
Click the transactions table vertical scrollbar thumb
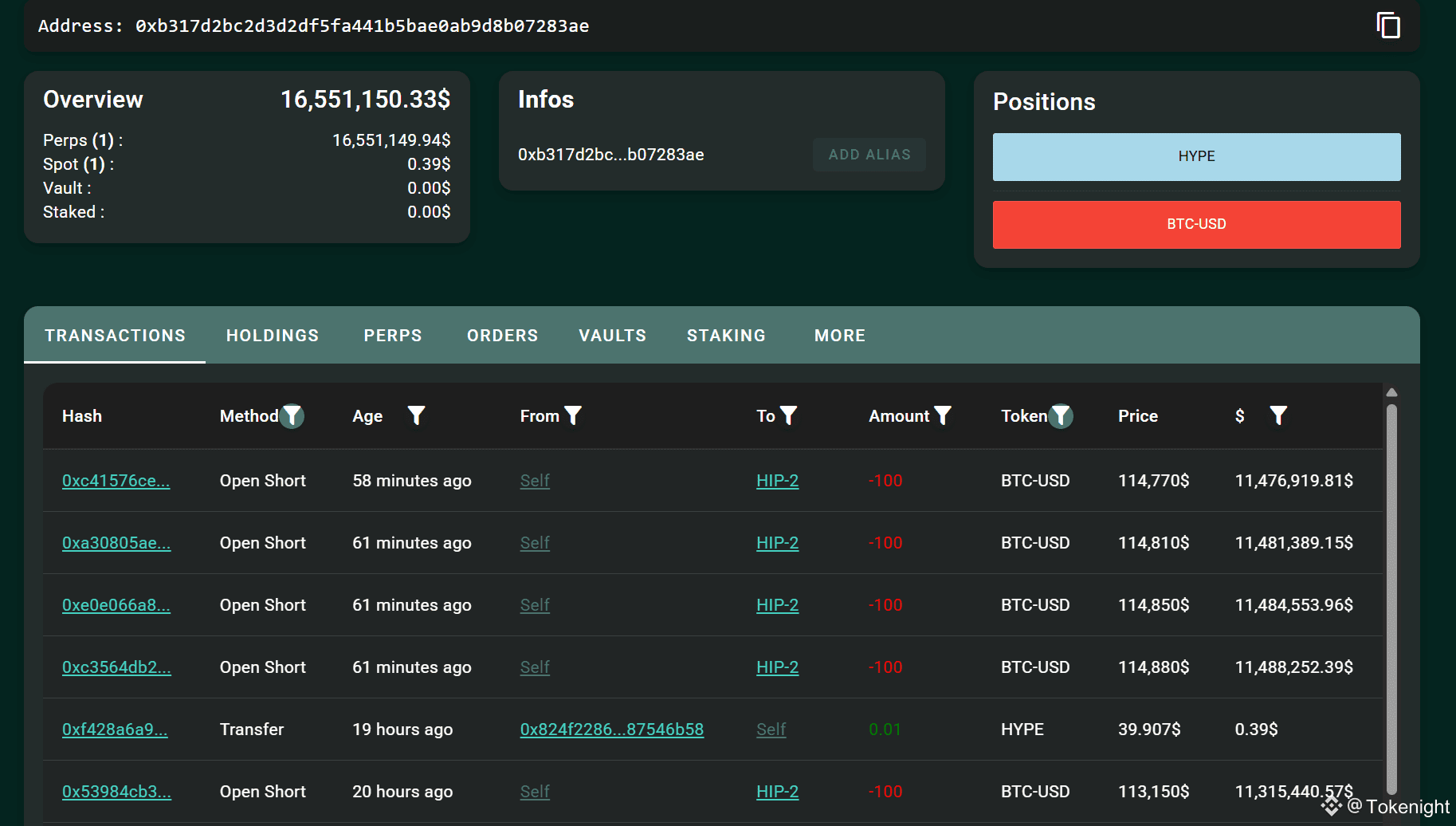point(1391,598)
